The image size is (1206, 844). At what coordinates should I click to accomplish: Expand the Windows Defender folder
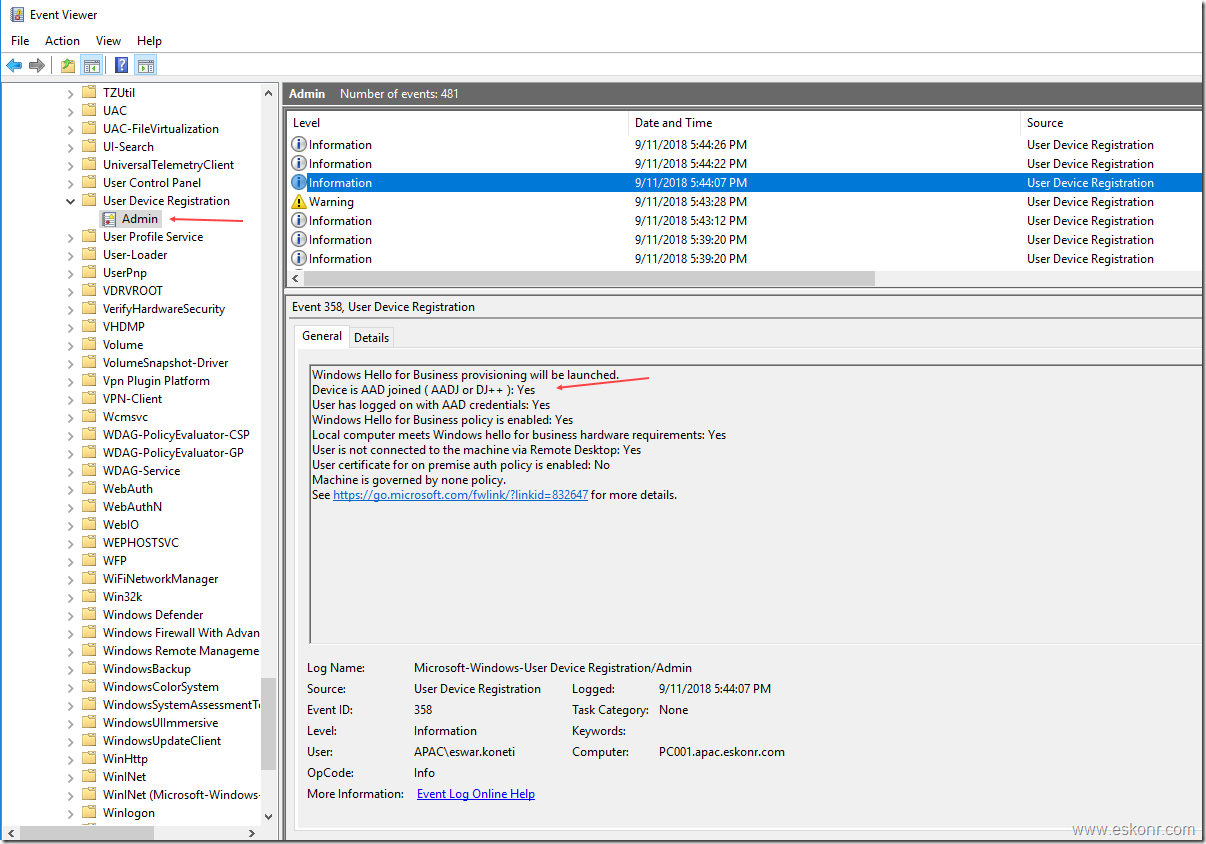[71, 615]
